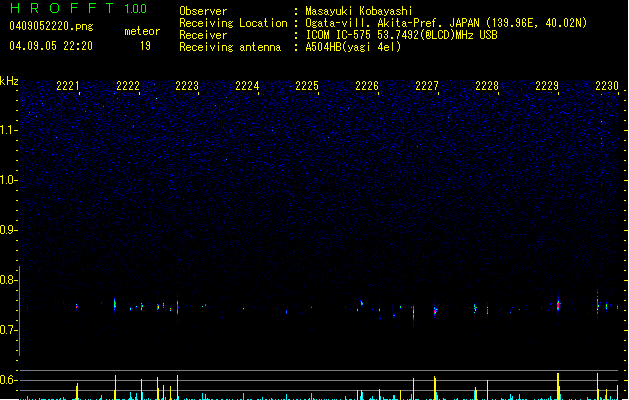This screenshot has height=400, width=629.
Task: Click the meteor echo just before 2222
Action: point(115,304)
